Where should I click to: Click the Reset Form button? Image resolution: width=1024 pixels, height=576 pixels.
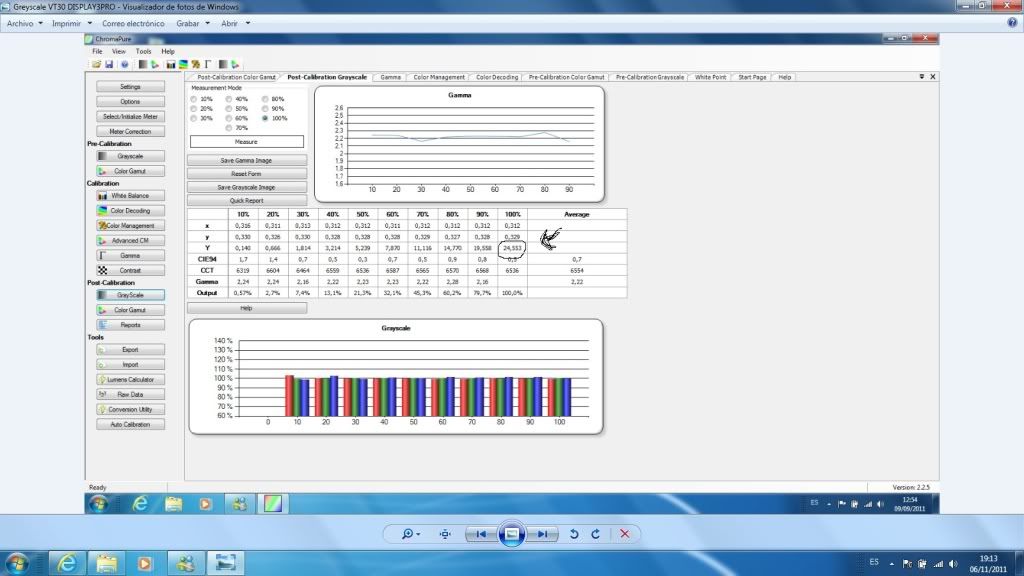click(246, 174)
